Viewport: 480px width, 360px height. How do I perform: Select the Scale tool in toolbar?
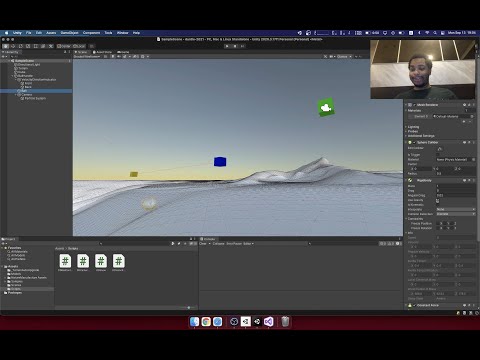[x=28, y=46]
